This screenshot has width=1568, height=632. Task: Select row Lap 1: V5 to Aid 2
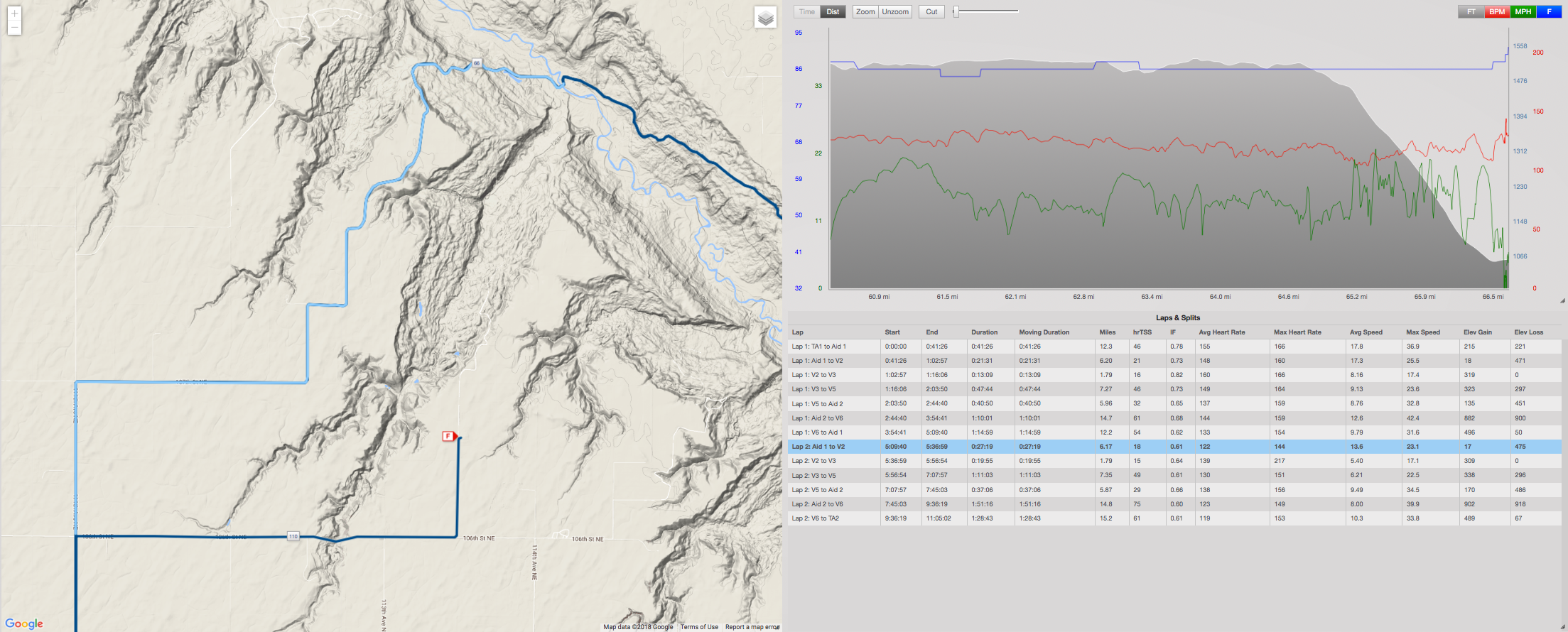click(1174, 403)
